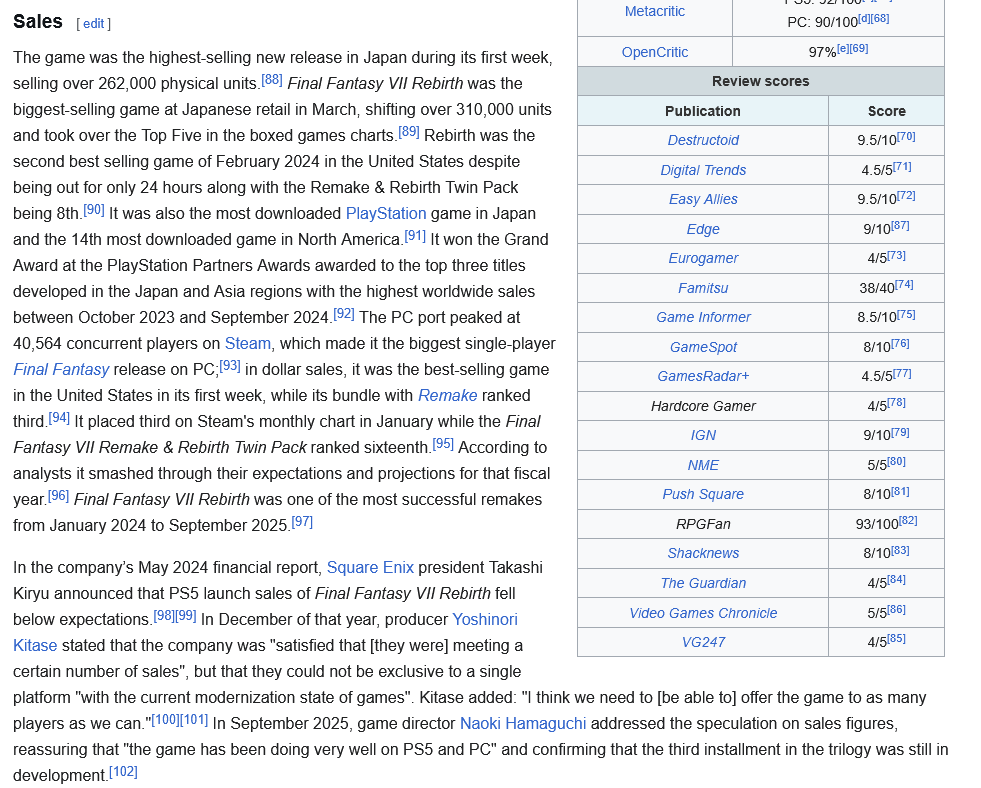
Task: Open citation 93 after release on PC
Action: click(230, 366)
